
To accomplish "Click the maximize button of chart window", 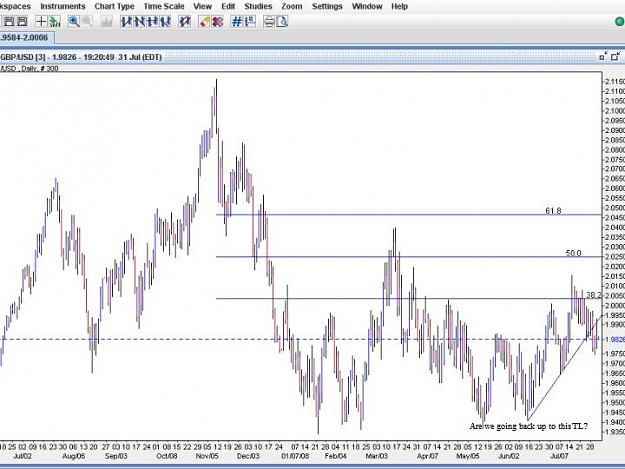I will [x=616, y=57].
